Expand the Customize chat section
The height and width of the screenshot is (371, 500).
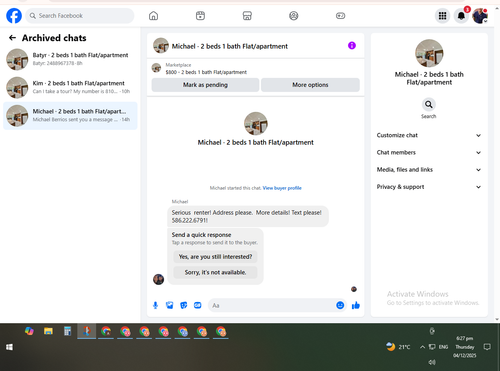[x=429, y=135]
